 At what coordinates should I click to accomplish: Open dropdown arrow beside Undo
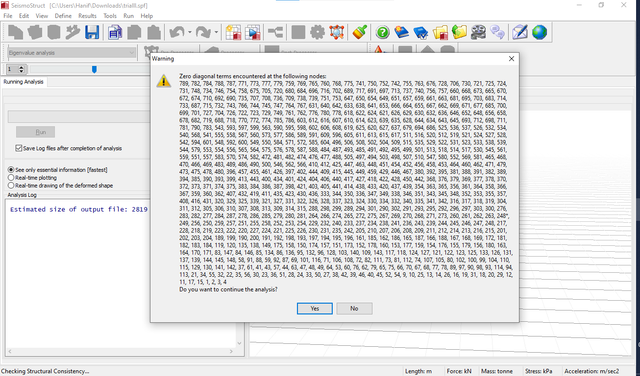coord(190,32)
